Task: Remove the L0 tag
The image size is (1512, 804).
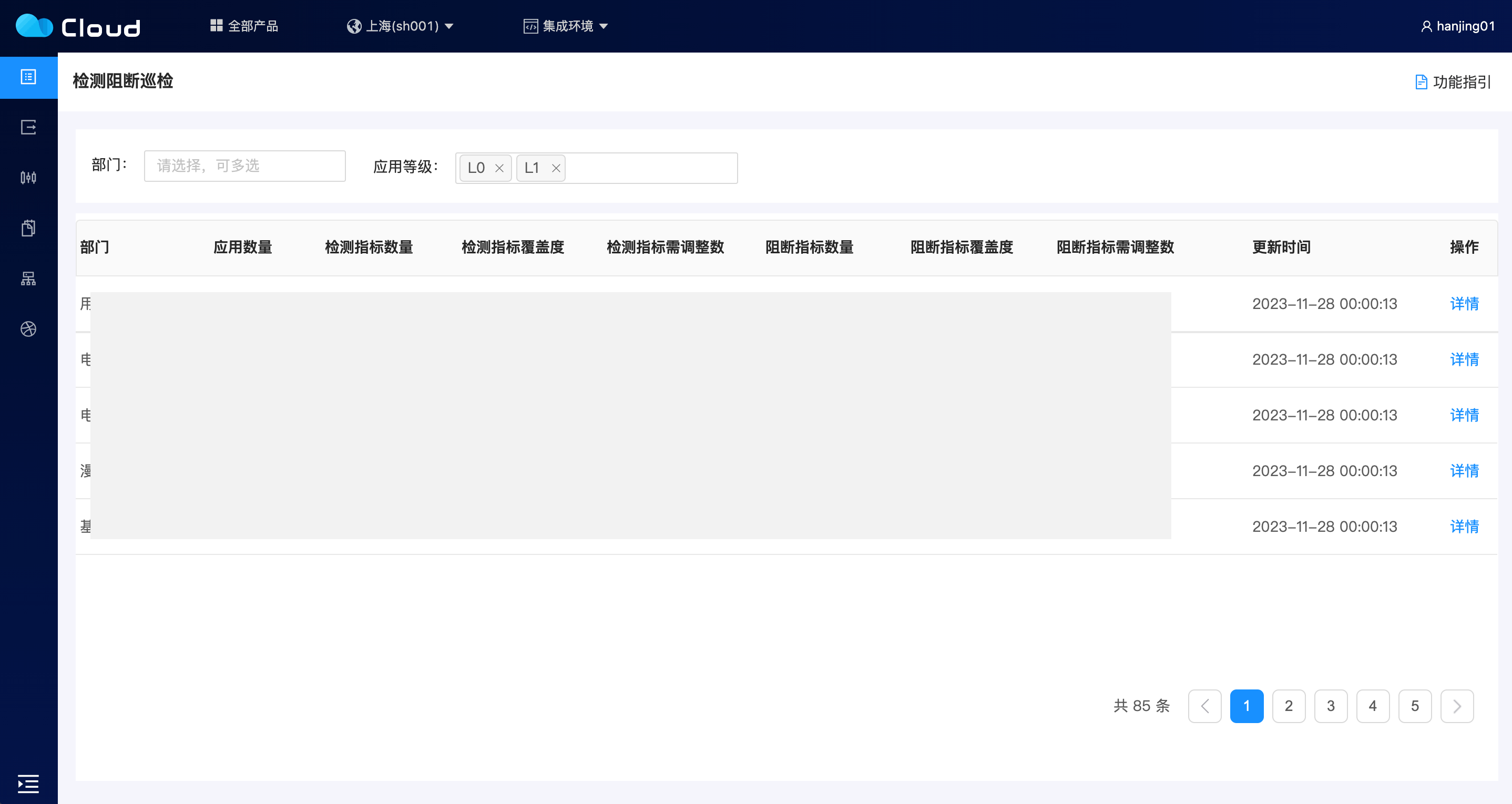Action: coord(499,169)
